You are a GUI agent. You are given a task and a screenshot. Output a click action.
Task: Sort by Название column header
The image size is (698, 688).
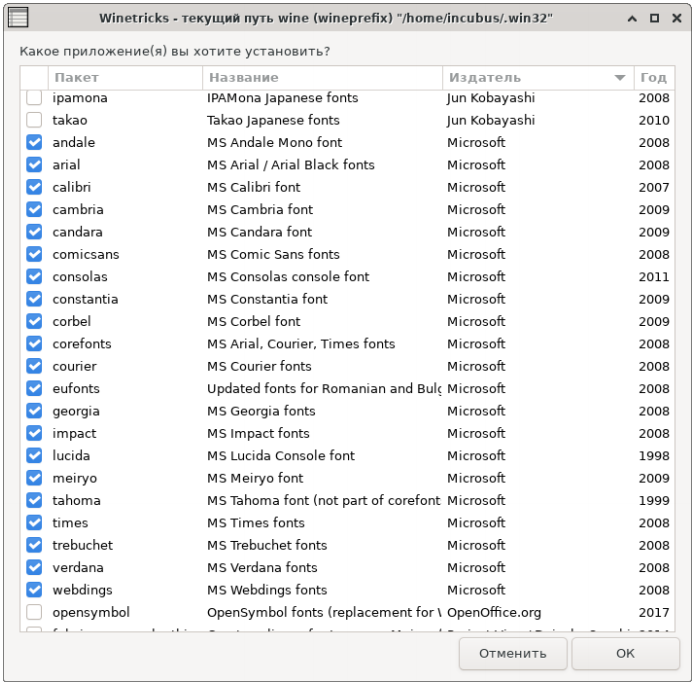coord(322,78)
